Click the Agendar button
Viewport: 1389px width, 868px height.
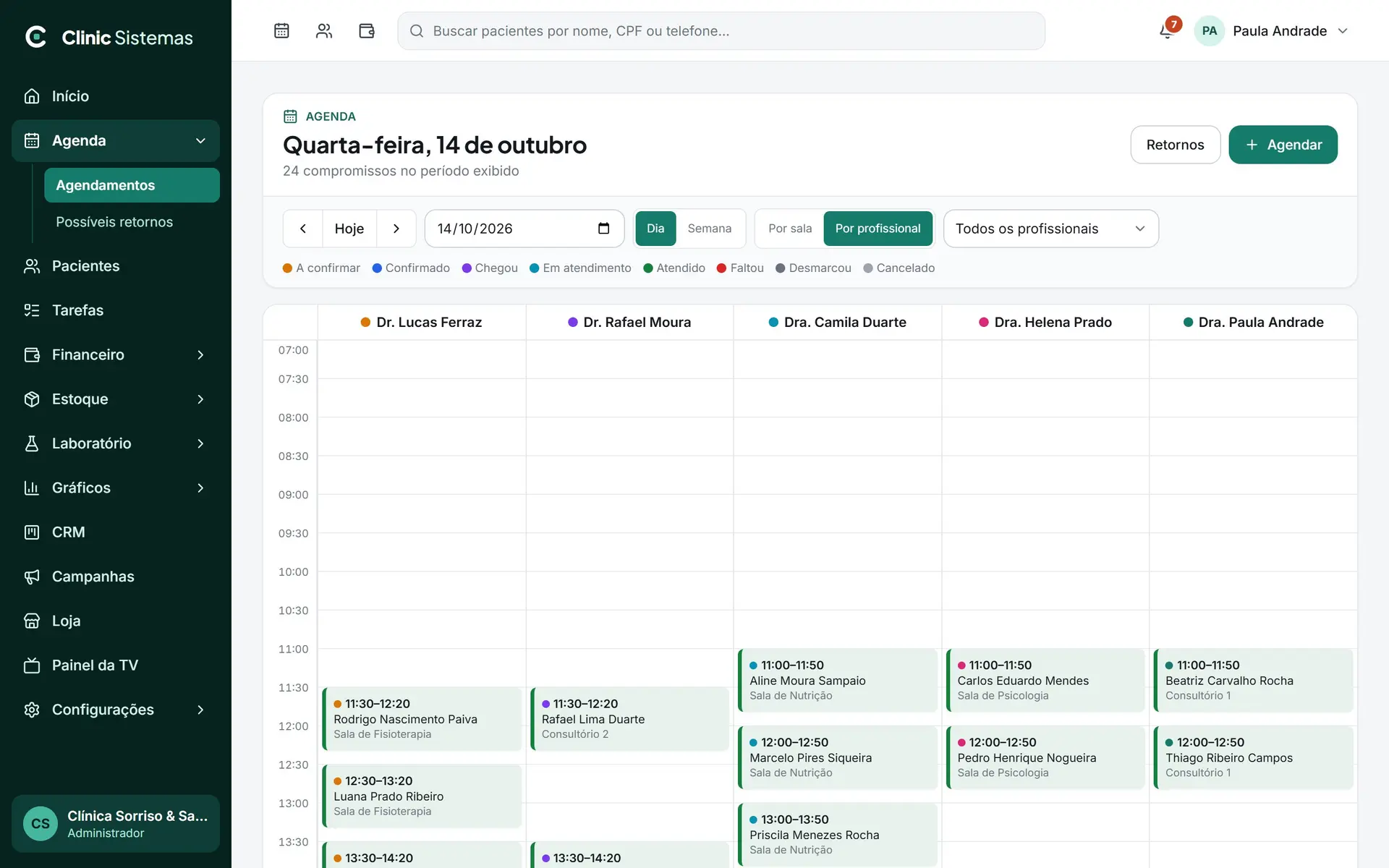tap(1283, 145)
